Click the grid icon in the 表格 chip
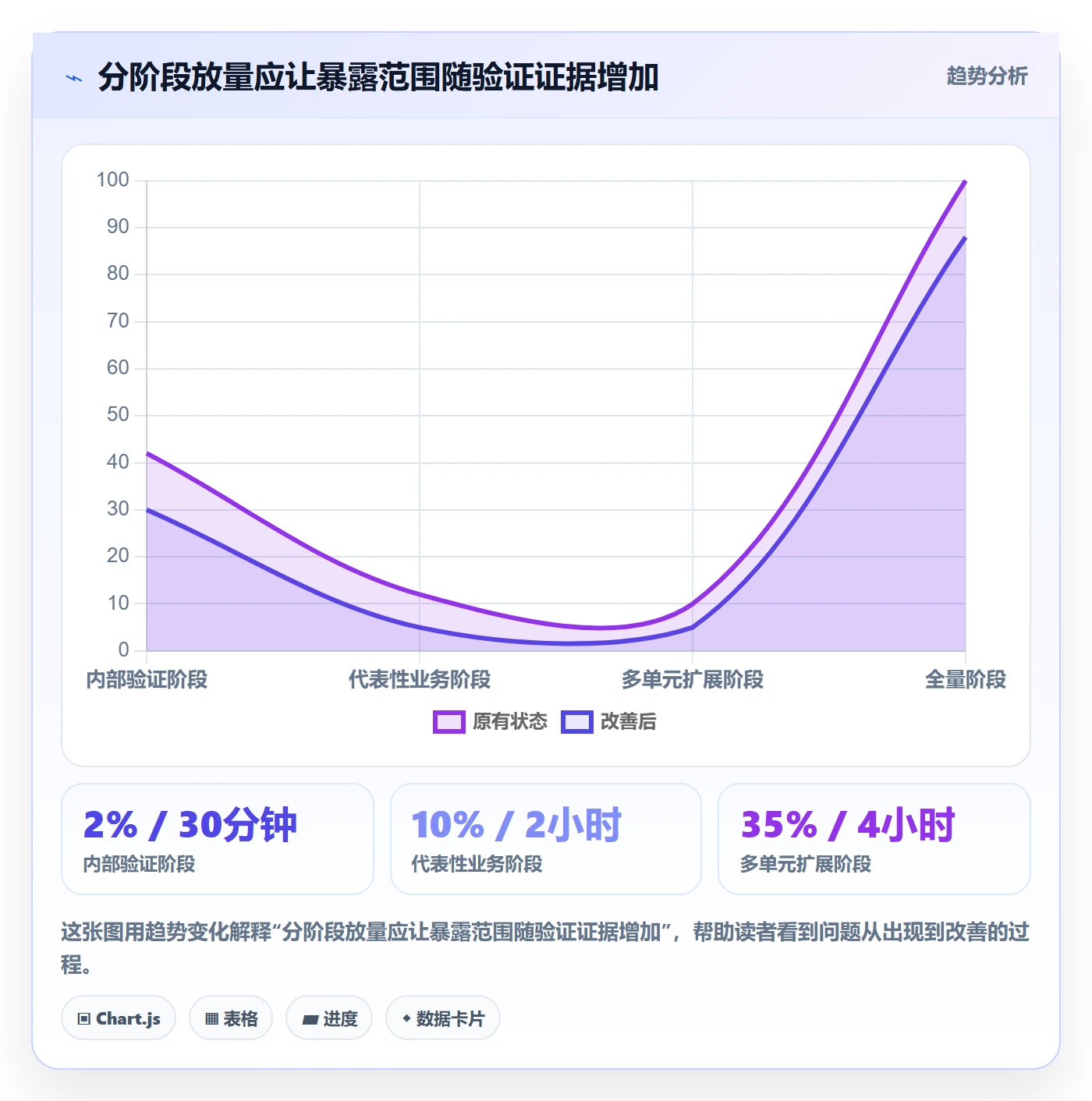This screenshot has width=1092, height=1101. [211, 1019]
